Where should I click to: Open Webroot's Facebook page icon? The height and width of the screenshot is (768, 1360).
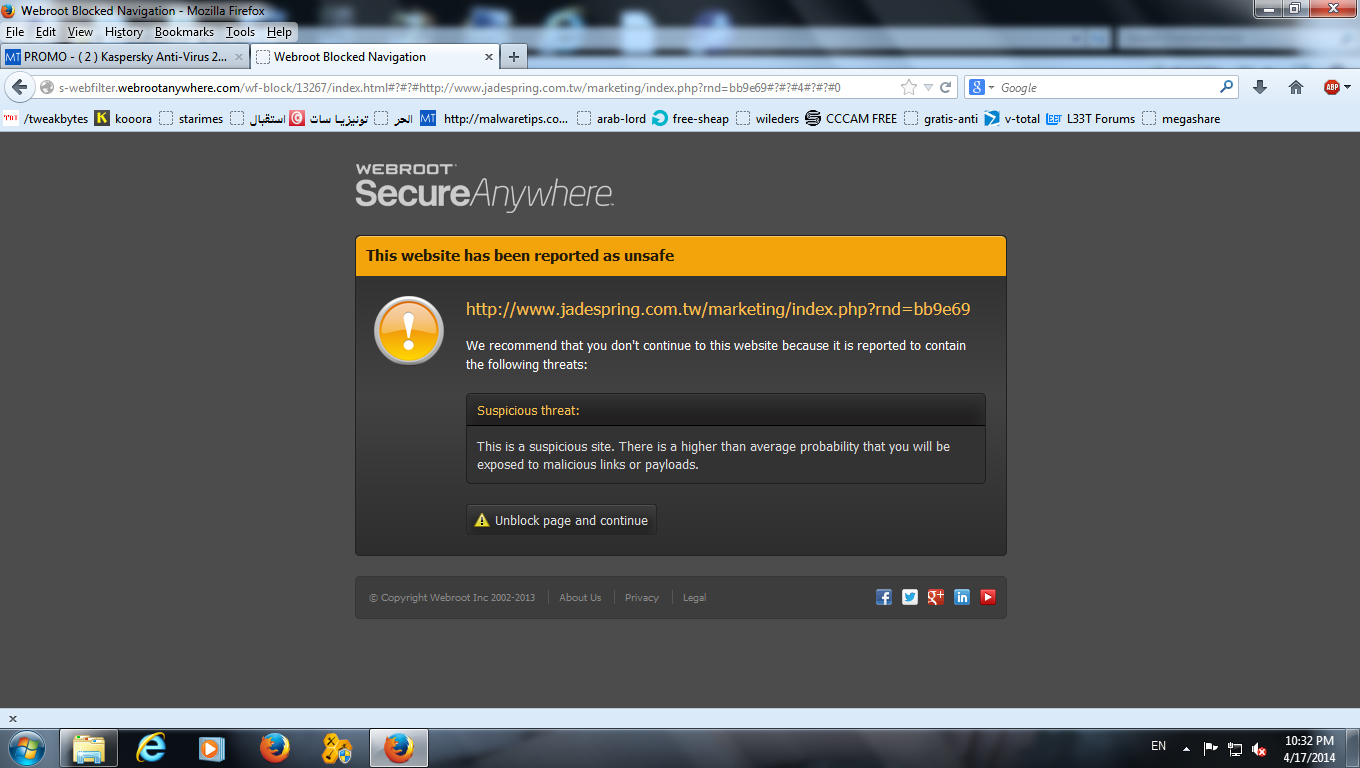click(x=884, y=597)
